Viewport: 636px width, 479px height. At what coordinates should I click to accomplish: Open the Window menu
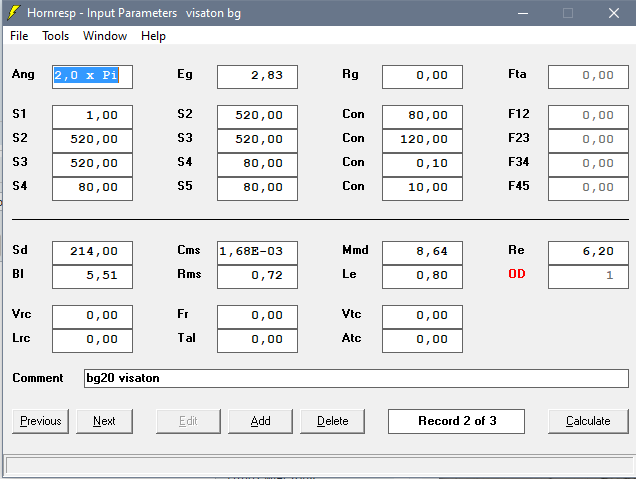tap(105, 36)
